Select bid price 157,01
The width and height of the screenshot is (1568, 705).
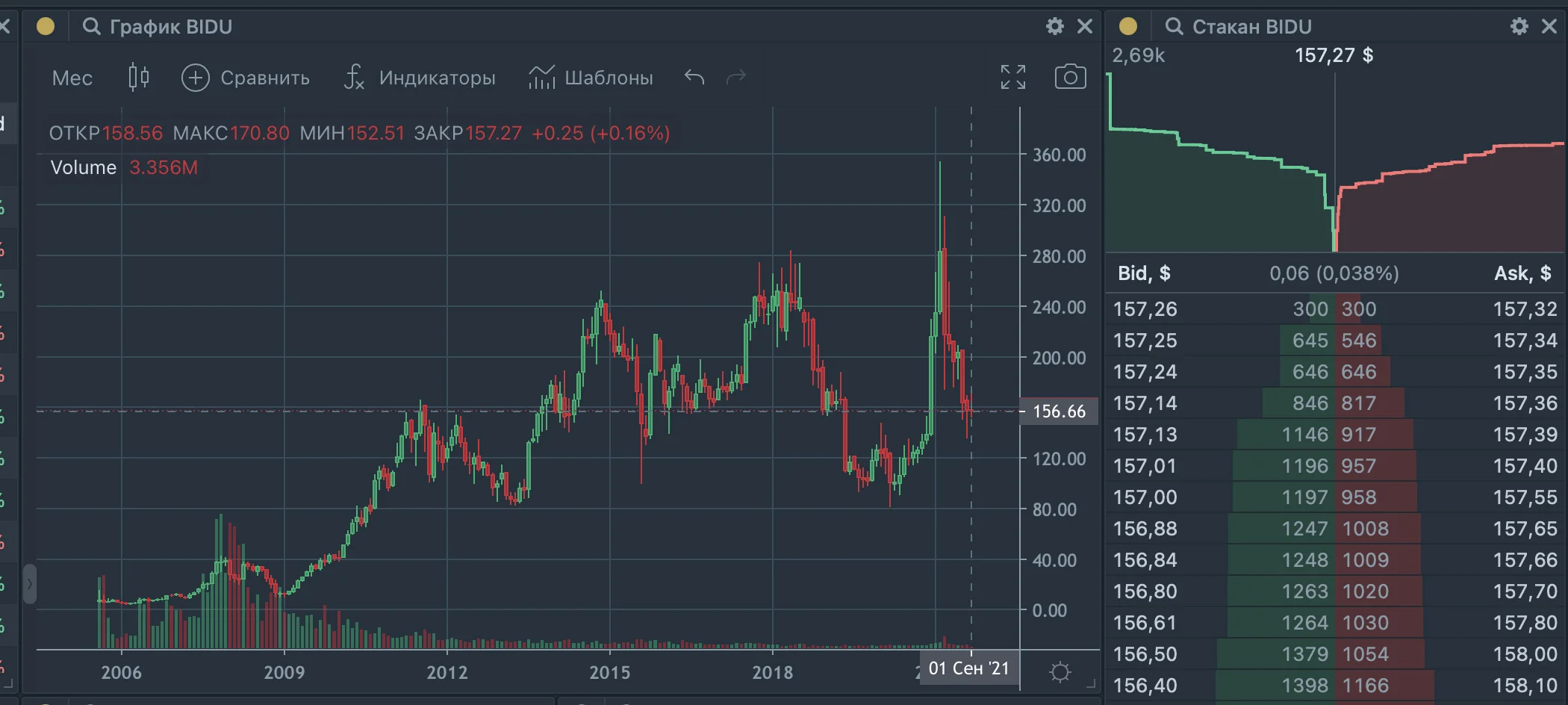[1145, 466]
